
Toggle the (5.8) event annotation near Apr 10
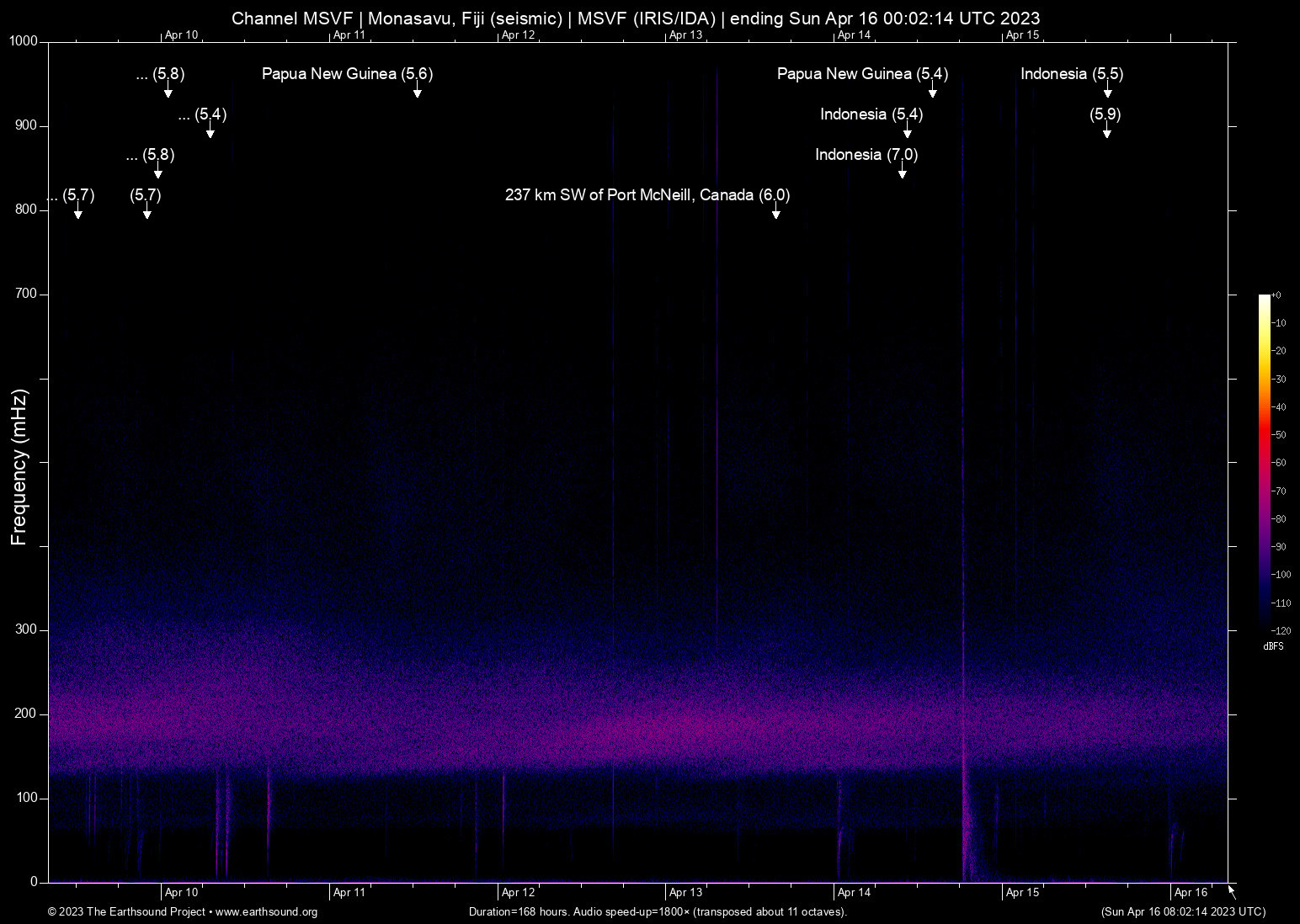pyautogui.click(x=159, y=74)
